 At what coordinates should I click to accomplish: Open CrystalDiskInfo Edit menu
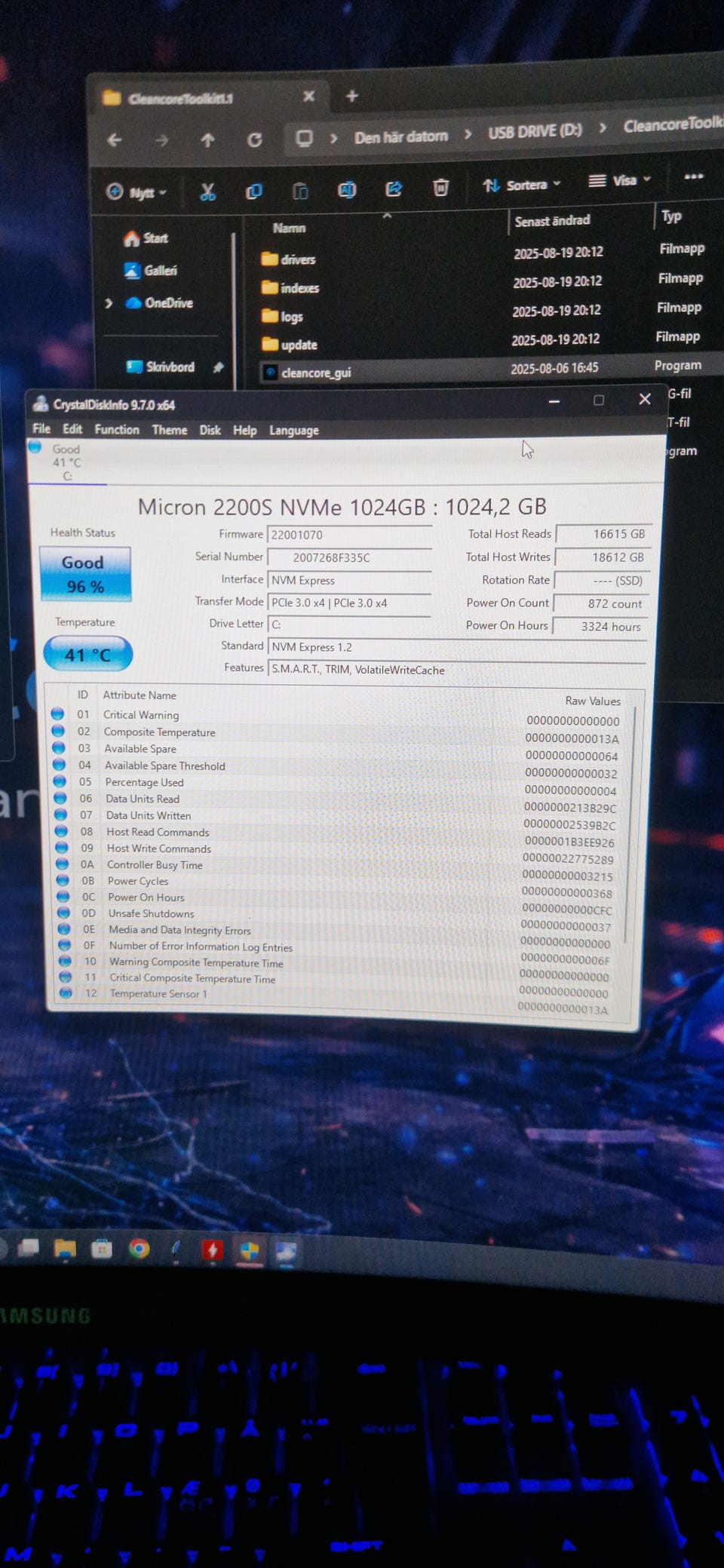pos(72,429)
